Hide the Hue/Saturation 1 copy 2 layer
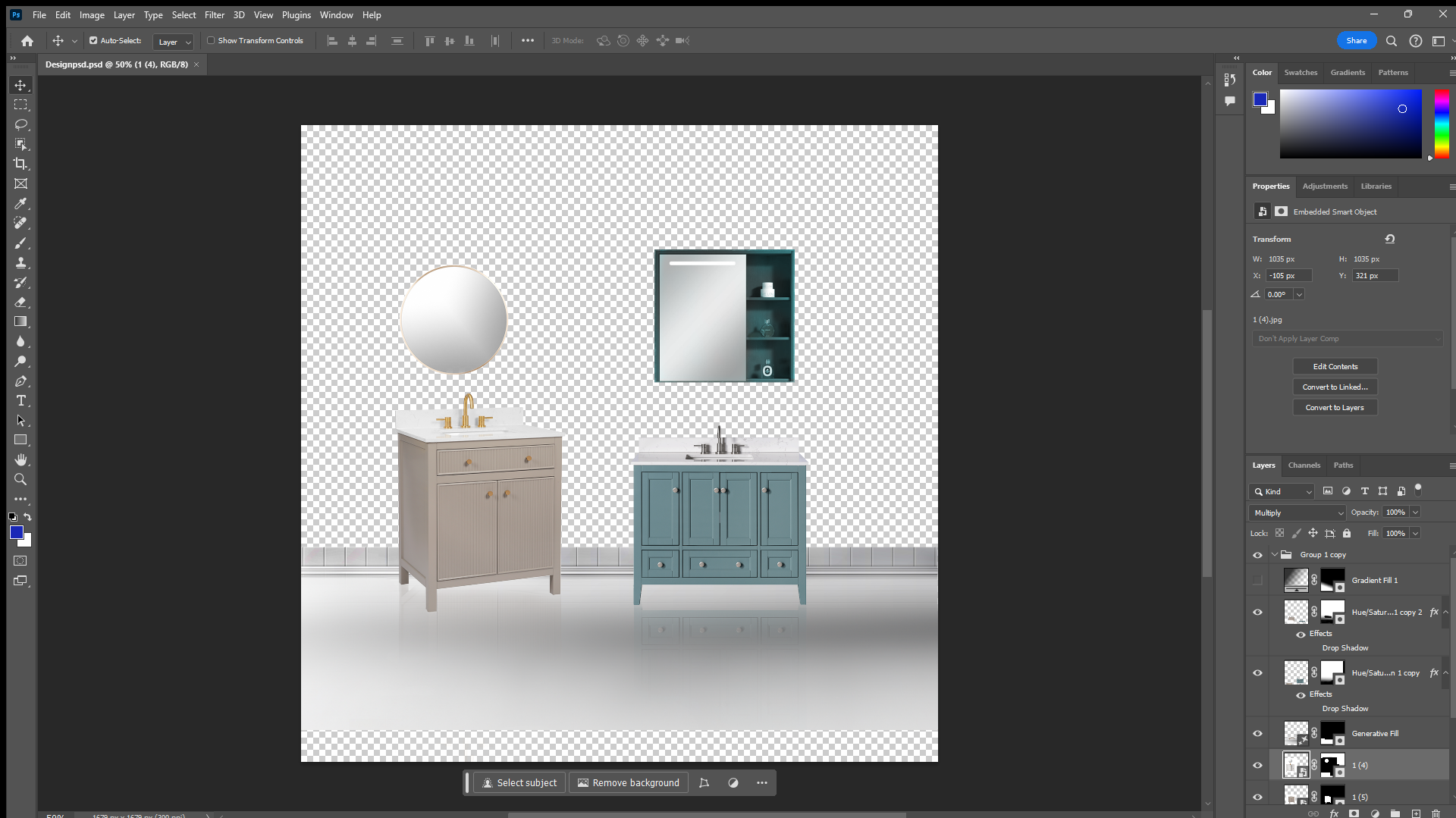1456x818 pixels. coord(1257,612)
